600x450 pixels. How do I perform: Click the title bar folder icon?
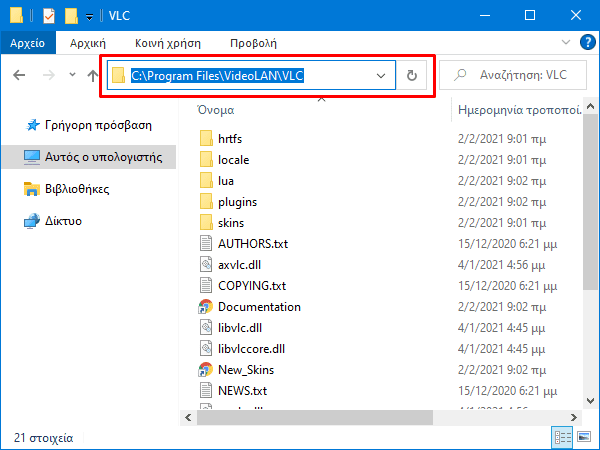tap(16, 16)
